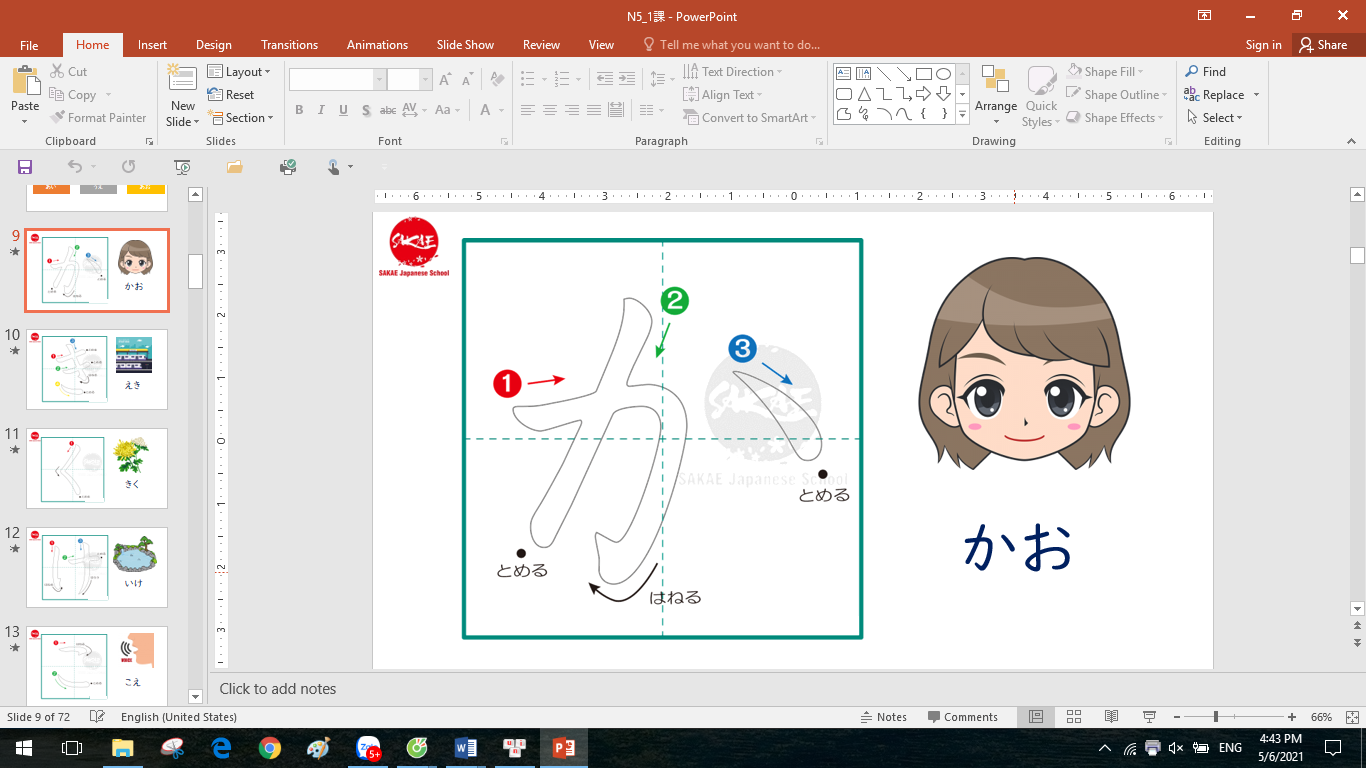Switch to the Animations tab
Viewport: 1366px width, 768px height.
[377, 45]
